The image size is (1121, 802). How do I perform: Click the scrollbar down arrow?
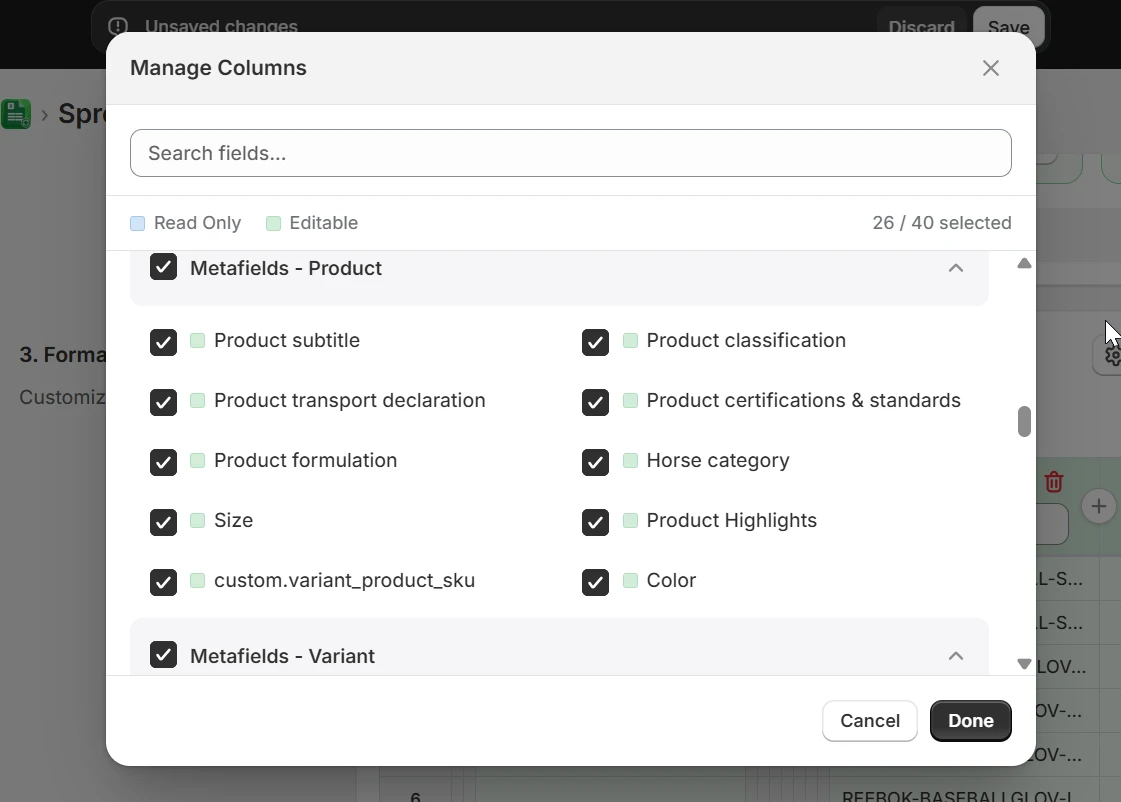1024,664
